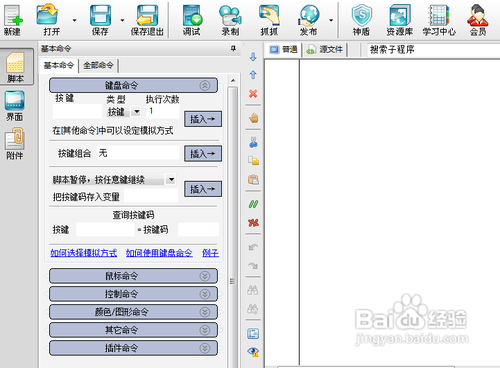The width and height of the screenshot is (500, 368).
Task: Open 例子 examples link
Action: [210, 253]
